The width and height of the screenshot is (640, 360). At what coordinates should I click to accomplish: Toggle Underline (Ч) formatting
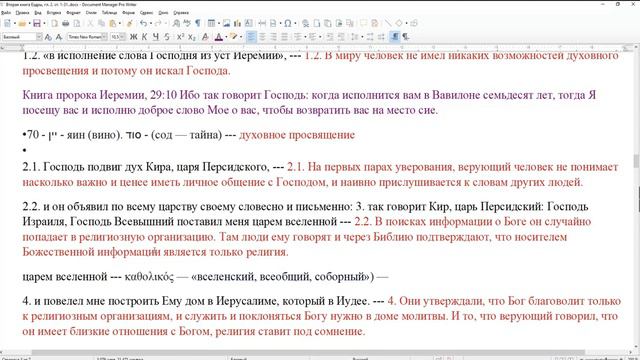[156, 37]
